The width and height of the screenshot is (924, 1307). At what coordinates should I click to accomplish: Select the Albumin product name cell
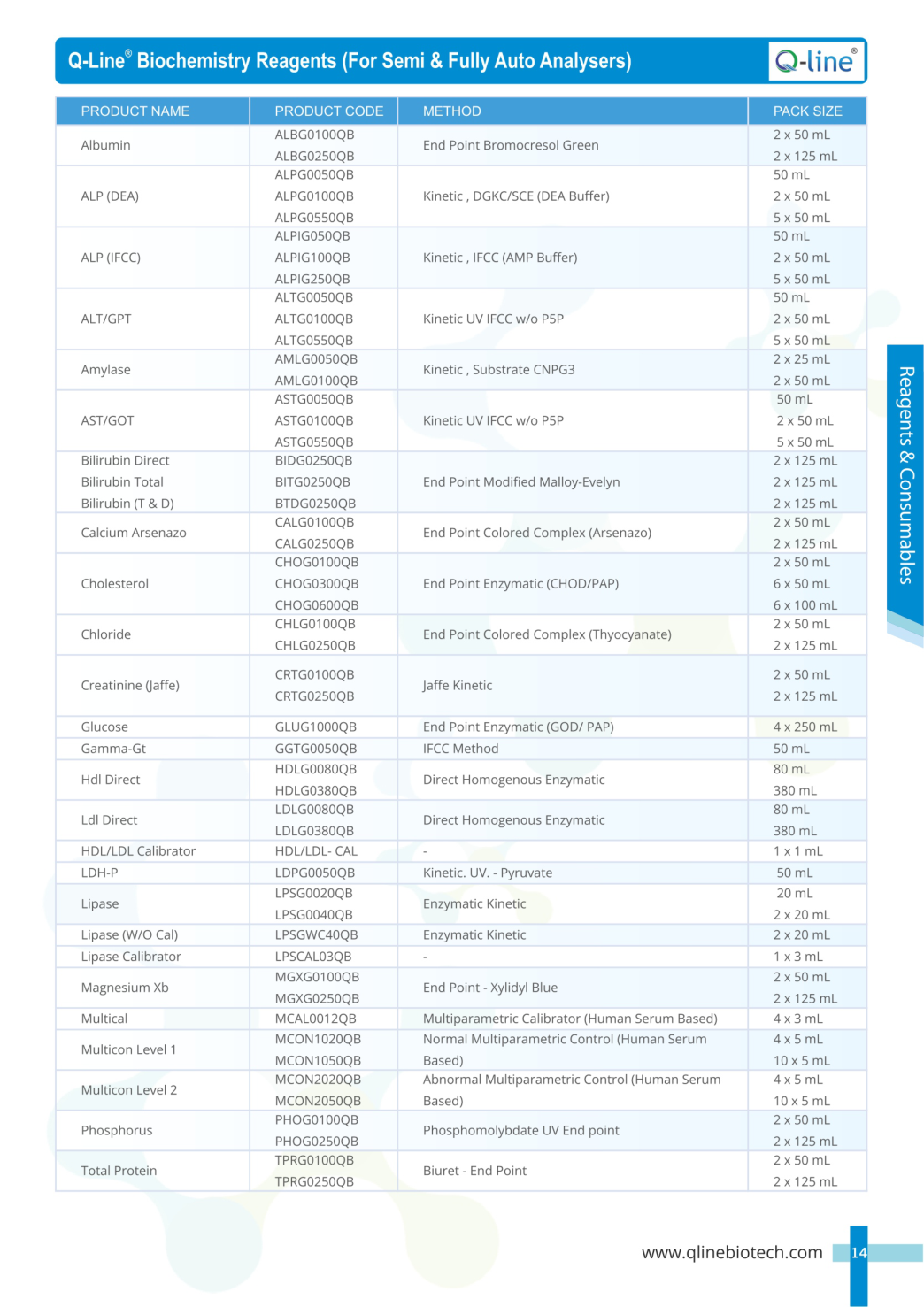click(x=105, y=145)
